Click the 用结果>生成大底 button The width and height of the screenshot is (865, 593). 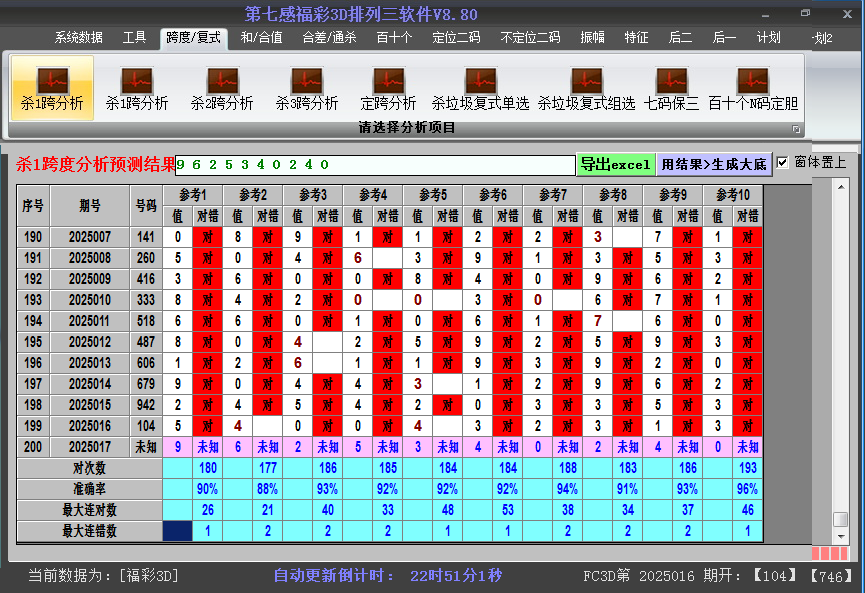[x=714, y=164]
